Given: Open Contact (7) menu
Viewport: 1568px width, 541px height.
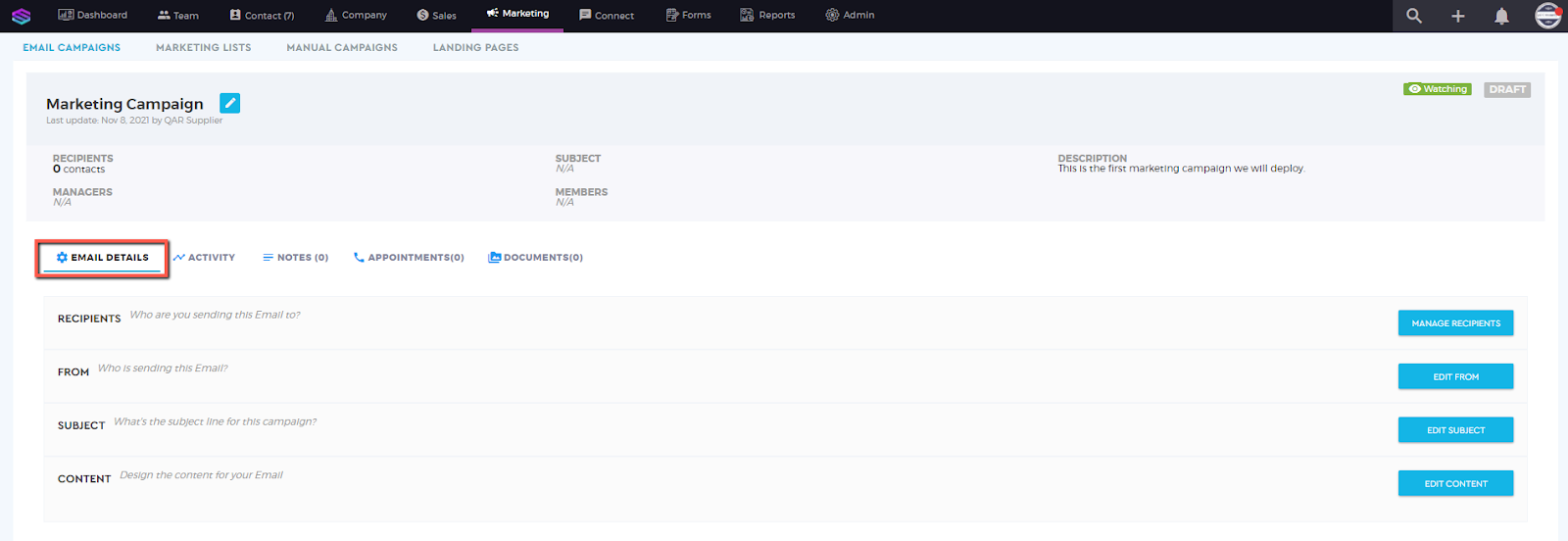Looking at the screenshot, I should point(262,15).
